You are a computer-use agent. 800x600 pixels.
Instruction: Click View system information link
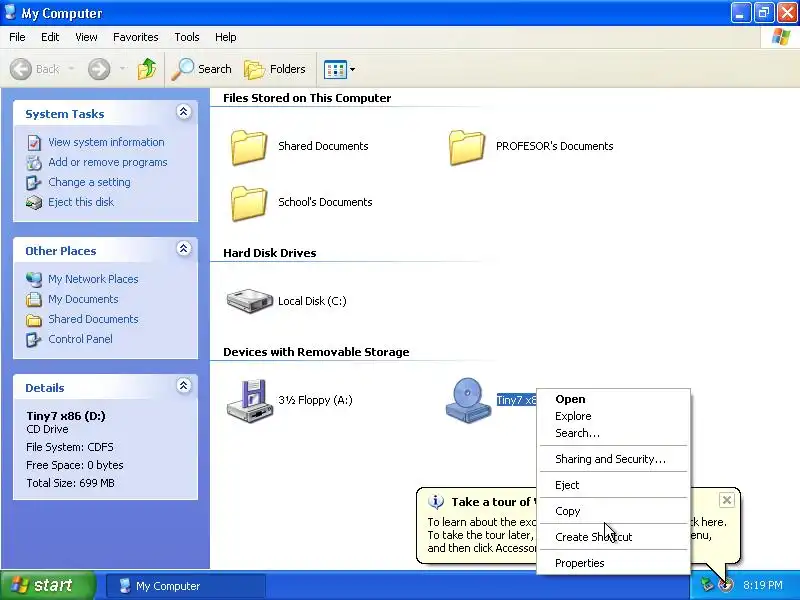[106, 142]
